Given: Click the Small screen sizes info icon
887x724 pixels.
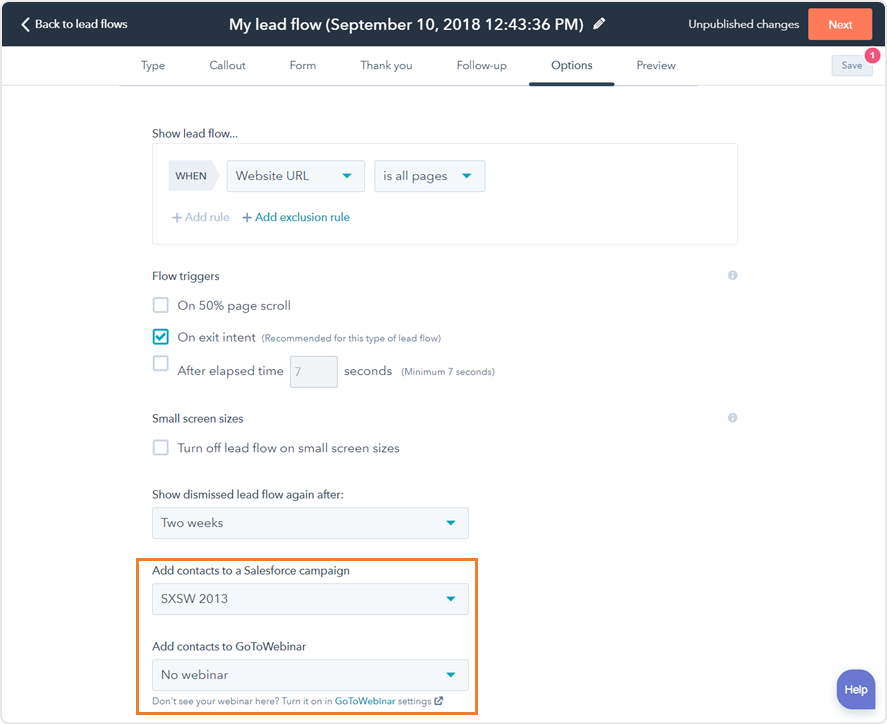Looking at the screenshot, I should [x=732, y=418].
